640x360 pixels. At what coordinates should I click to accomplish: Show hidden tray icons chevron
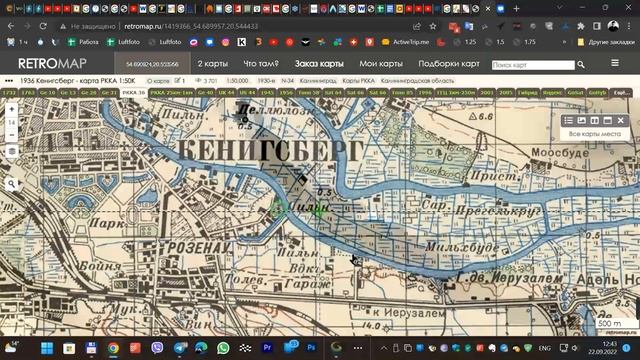383,348
